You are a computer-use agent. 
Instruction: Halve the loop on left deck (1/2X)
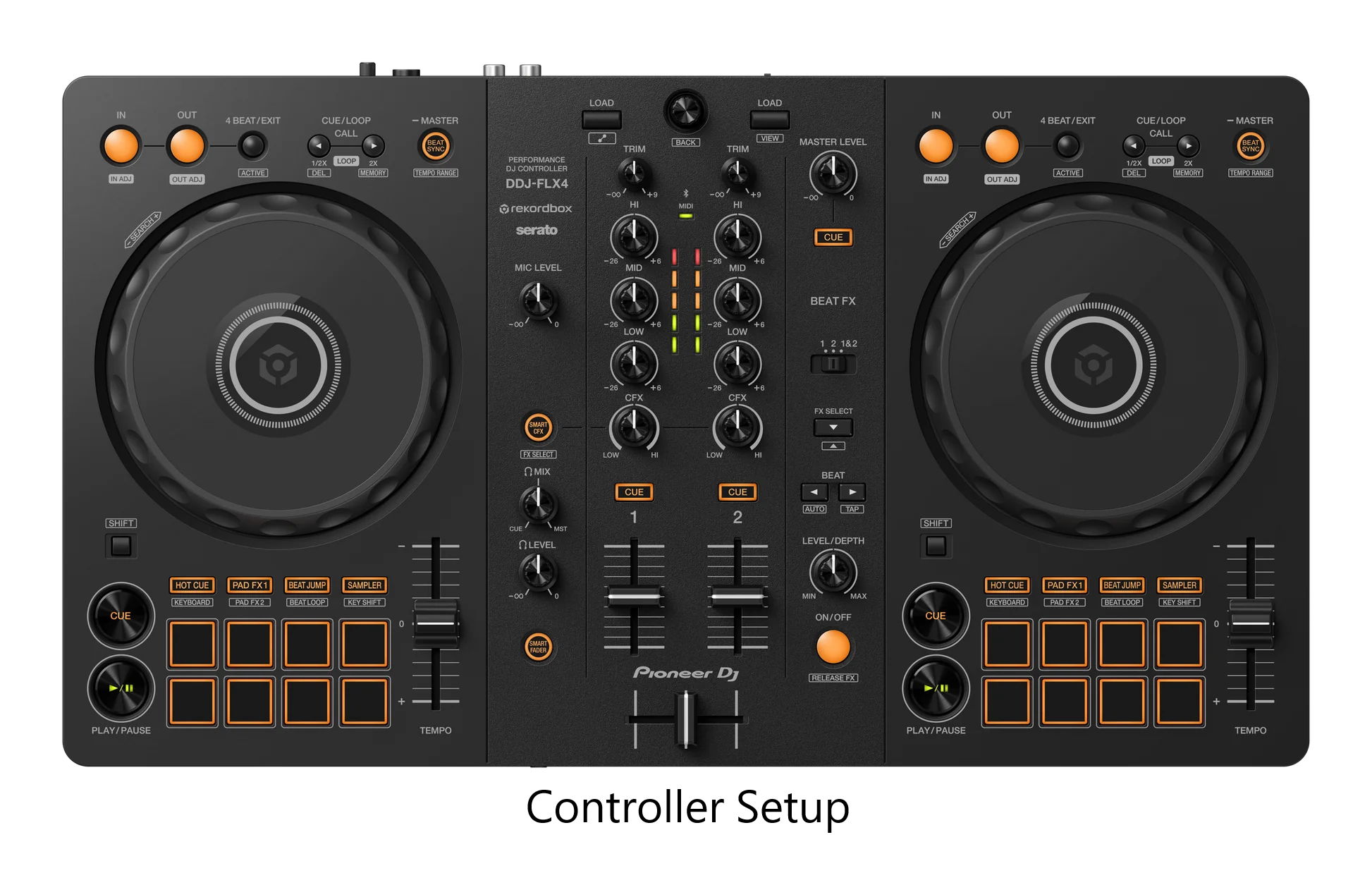(x=319, y=146)
